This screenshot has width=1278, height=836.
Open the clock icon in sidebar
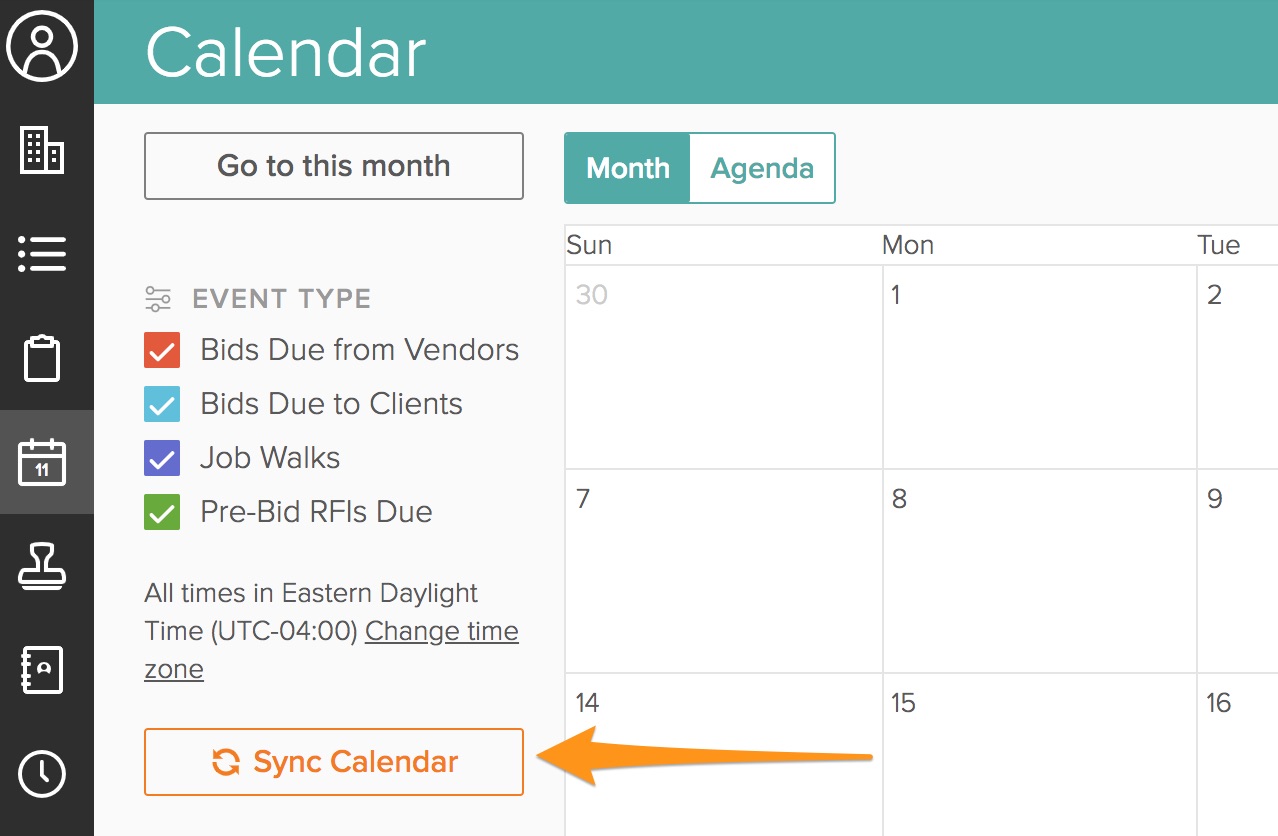coord(42,773)
